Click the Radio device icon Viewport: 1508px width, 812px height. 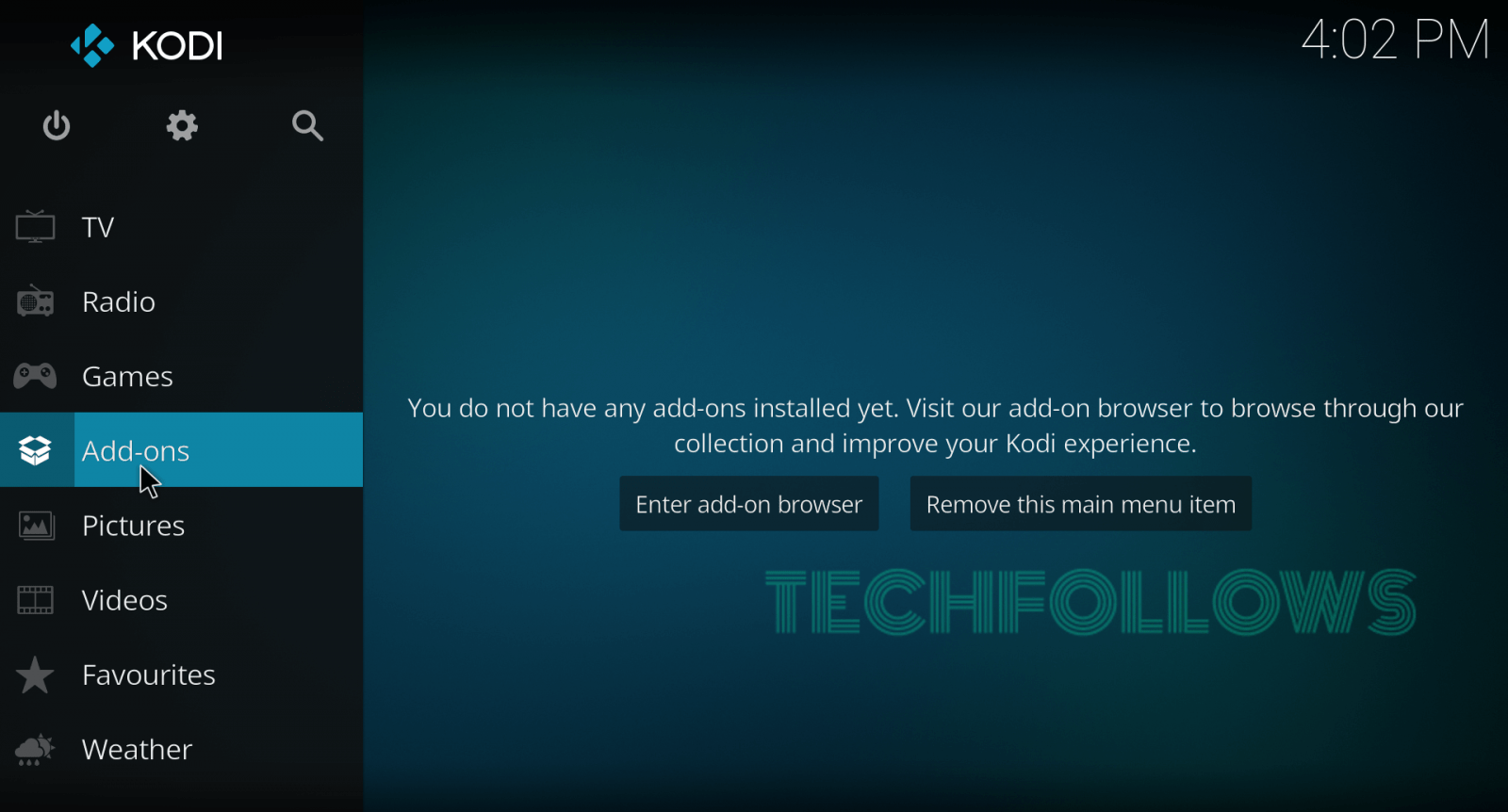[x=35, y=301]
